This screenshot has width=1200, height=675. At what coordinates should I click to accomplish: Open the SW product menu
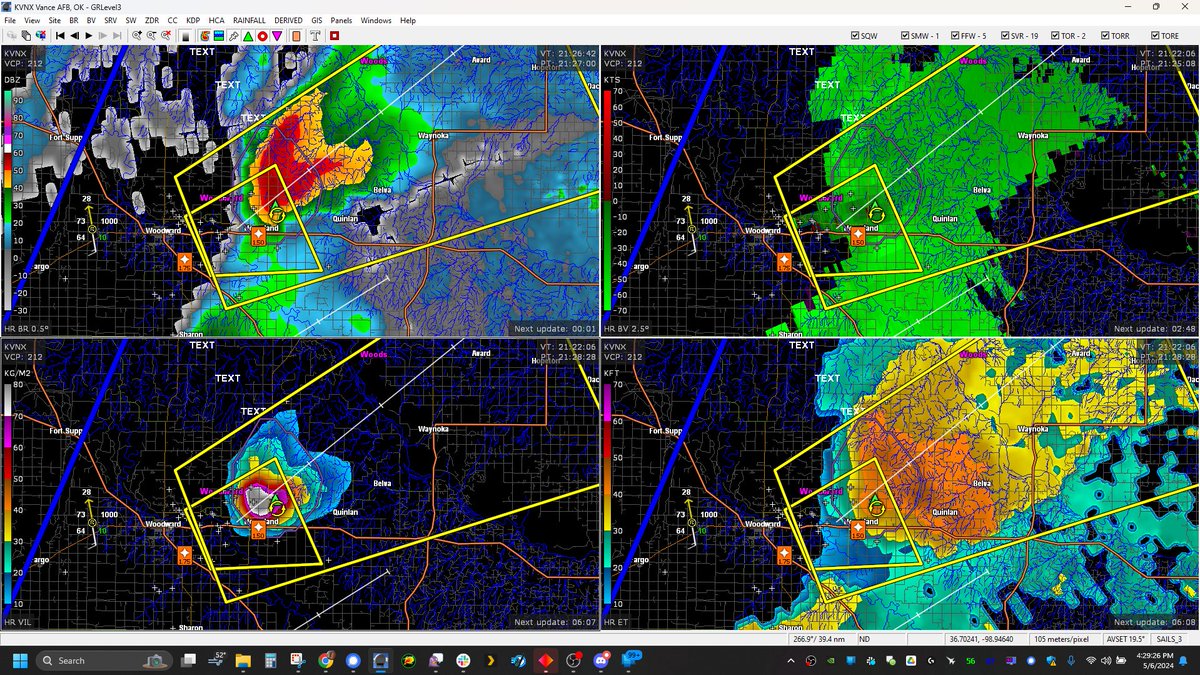coord(131,20)
